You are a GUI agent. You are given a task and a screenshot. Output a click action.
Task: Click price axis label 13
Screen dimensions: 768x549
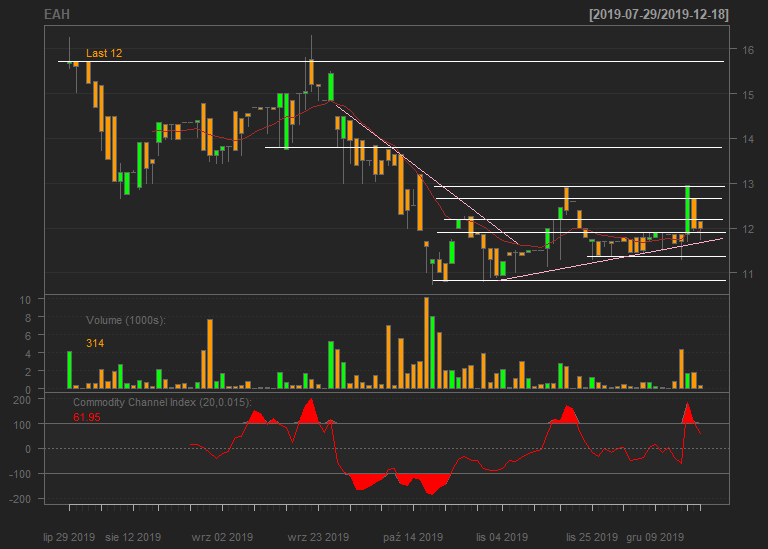[748, 185]
